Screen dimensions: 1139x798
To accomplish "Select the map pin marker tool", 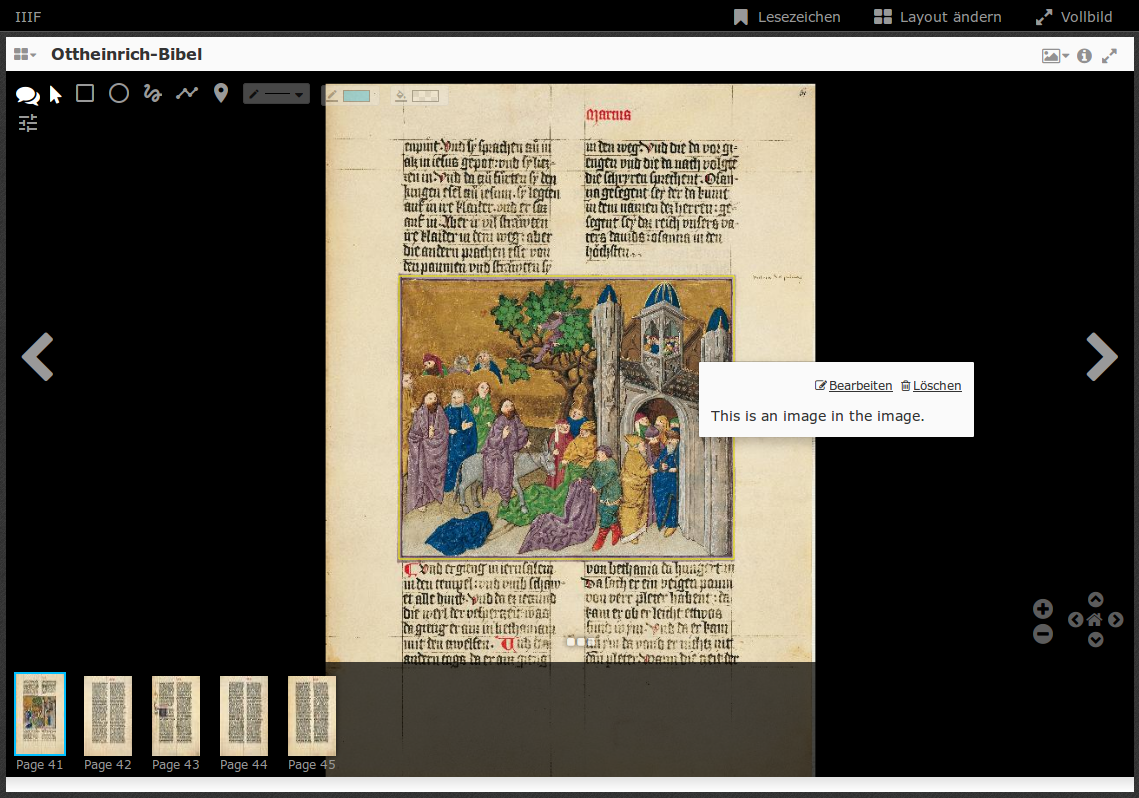I will tap(221, 93).
